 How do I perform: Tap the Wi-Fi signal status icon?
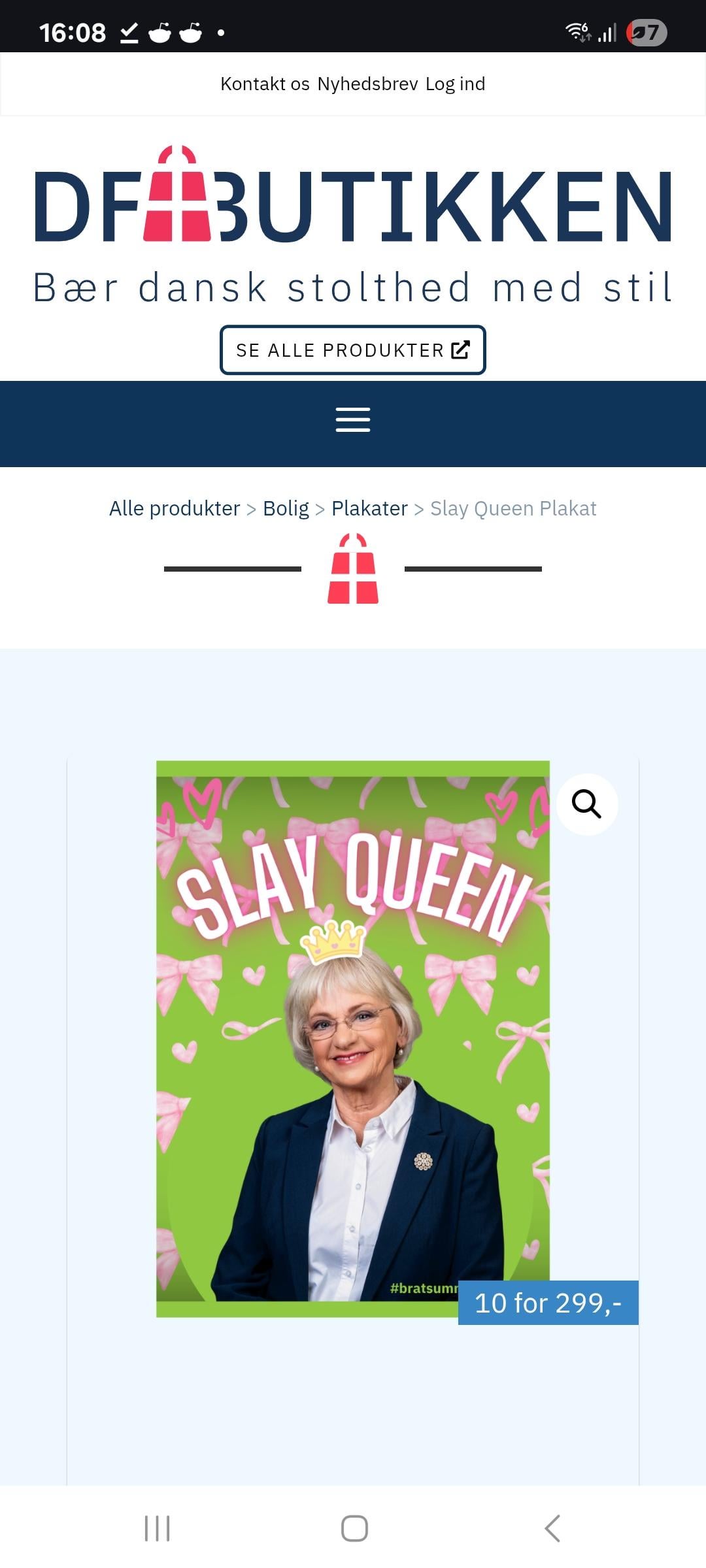pos(579,32)
